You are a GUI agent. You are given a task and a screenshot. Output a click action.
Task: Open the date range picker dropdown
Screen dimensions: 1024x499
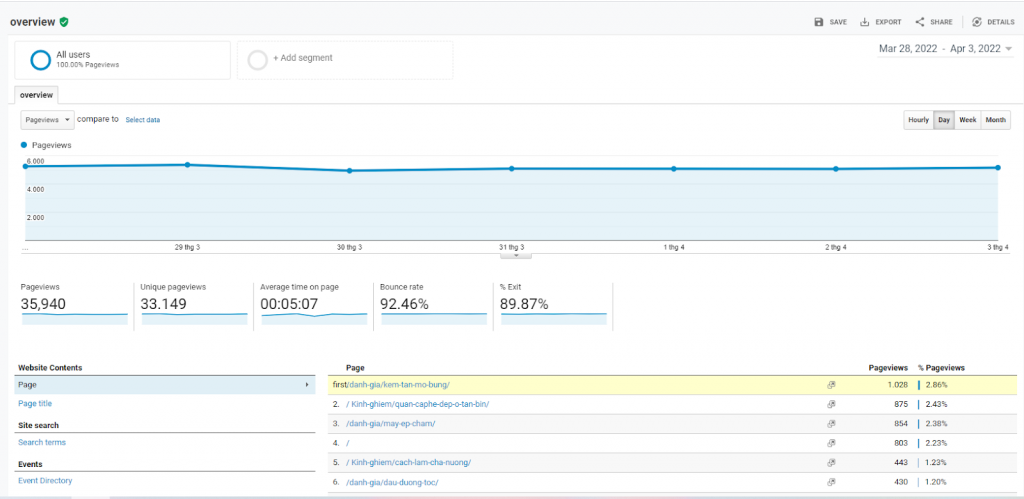945,49
